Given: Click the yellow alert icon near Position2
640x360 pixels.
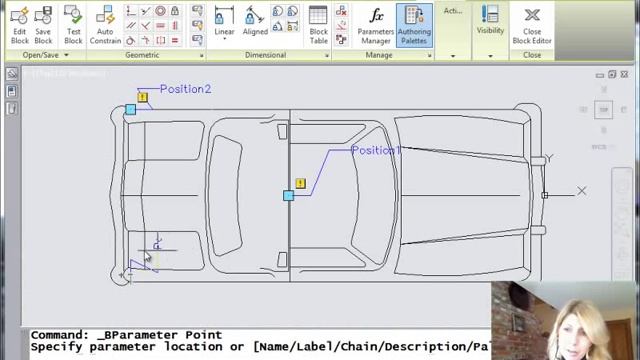Looking at the screenshot, I should [142, 98].
